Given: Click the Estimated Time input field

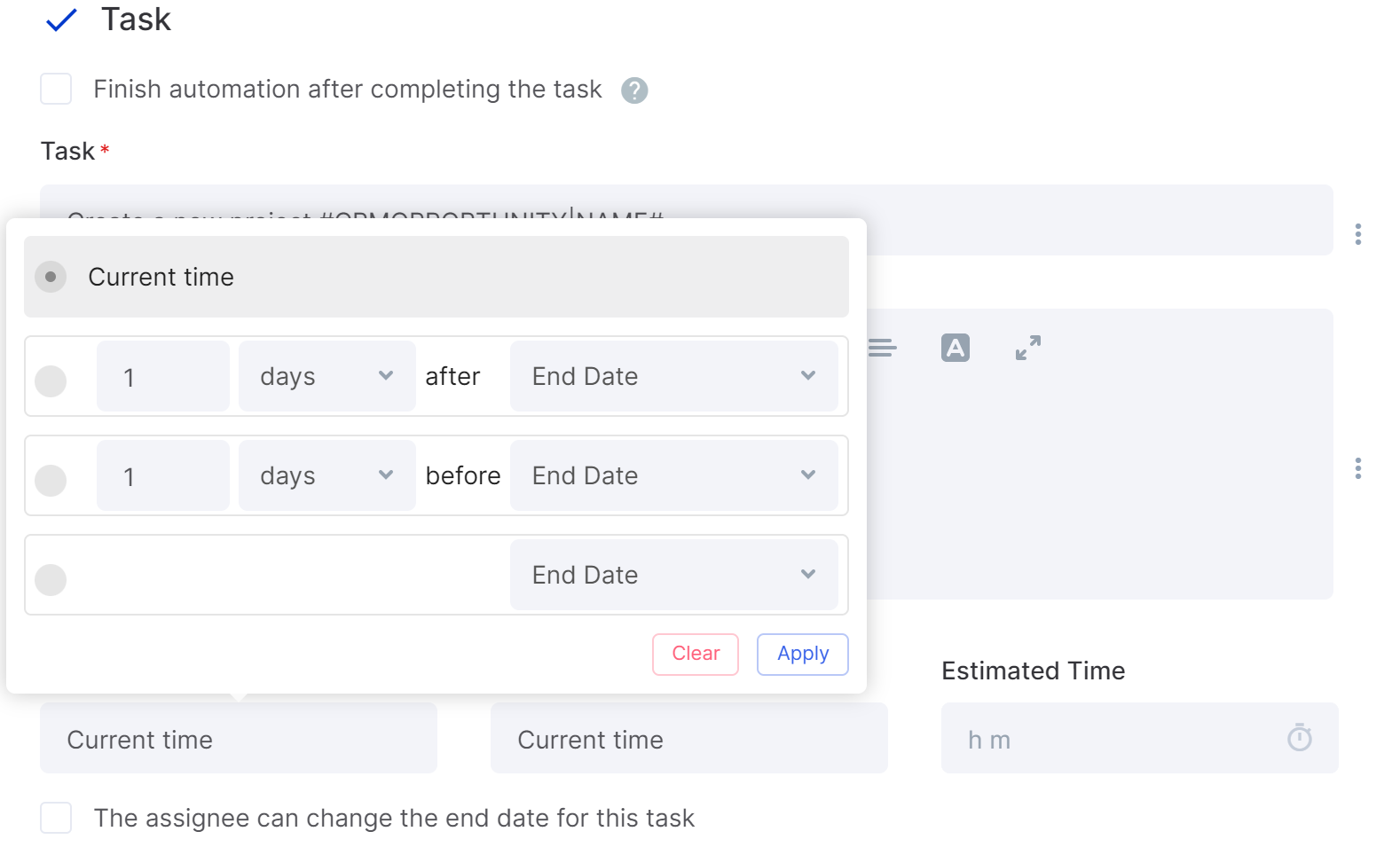Looking at the screenshot, I should coord(1139,738).
